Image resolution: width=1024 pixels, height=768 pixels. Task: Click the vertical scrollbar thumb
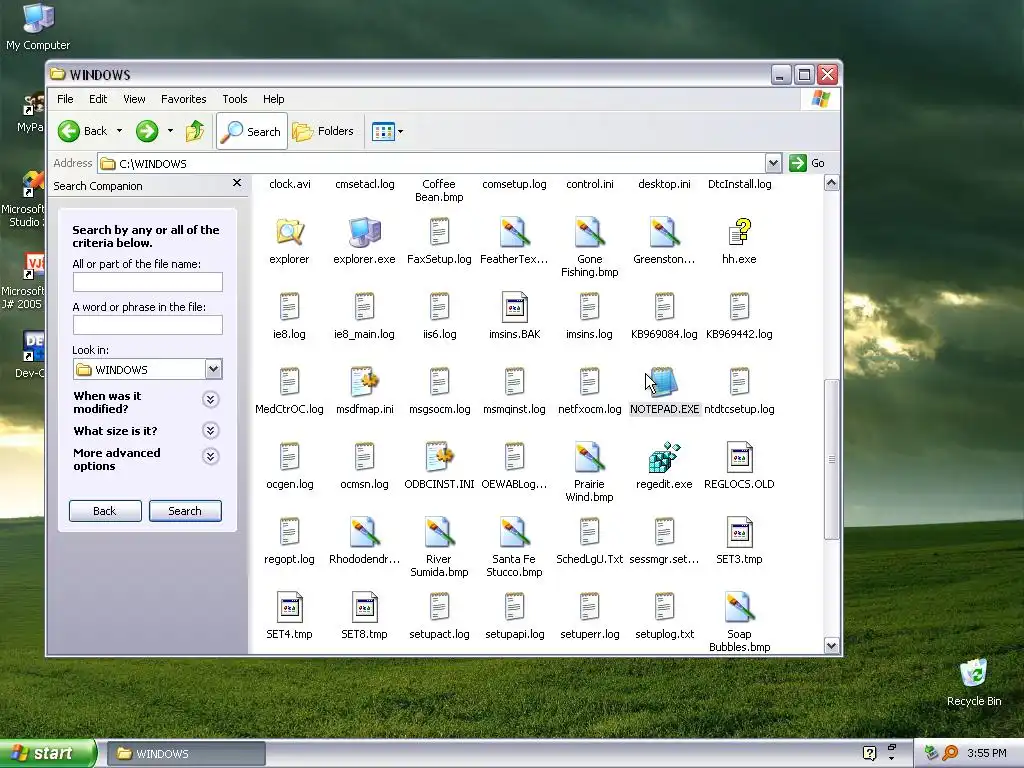pyautogui.click(x=831, y=459)
